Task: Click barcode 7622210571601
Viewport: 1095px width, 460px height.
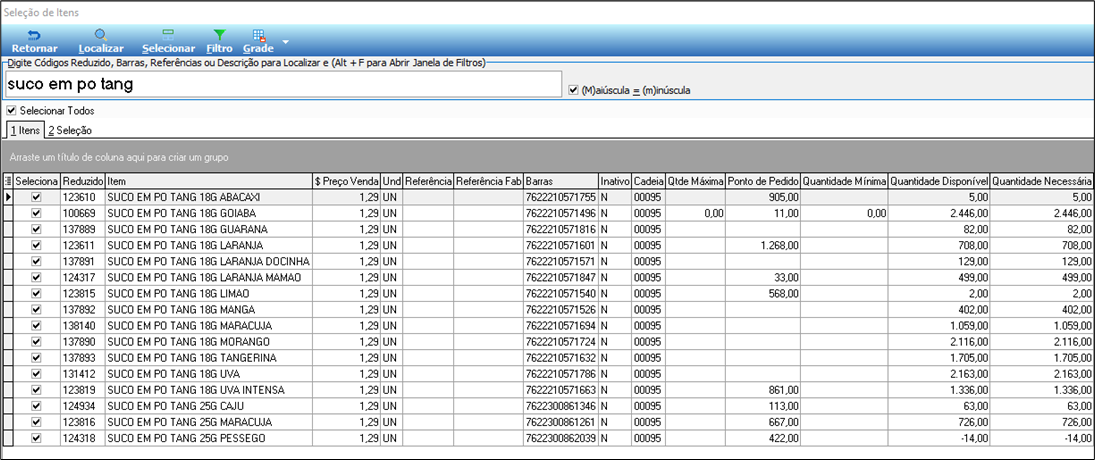Action: pos(561,245)
